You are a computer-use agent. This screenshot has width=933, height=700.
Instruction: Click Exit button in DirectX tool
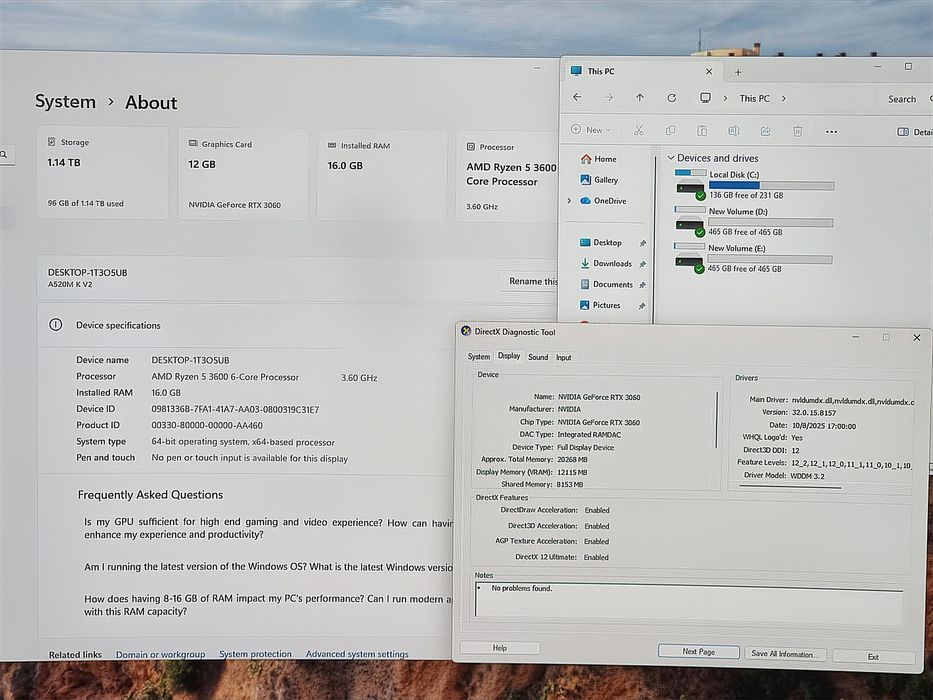(873, 657)
